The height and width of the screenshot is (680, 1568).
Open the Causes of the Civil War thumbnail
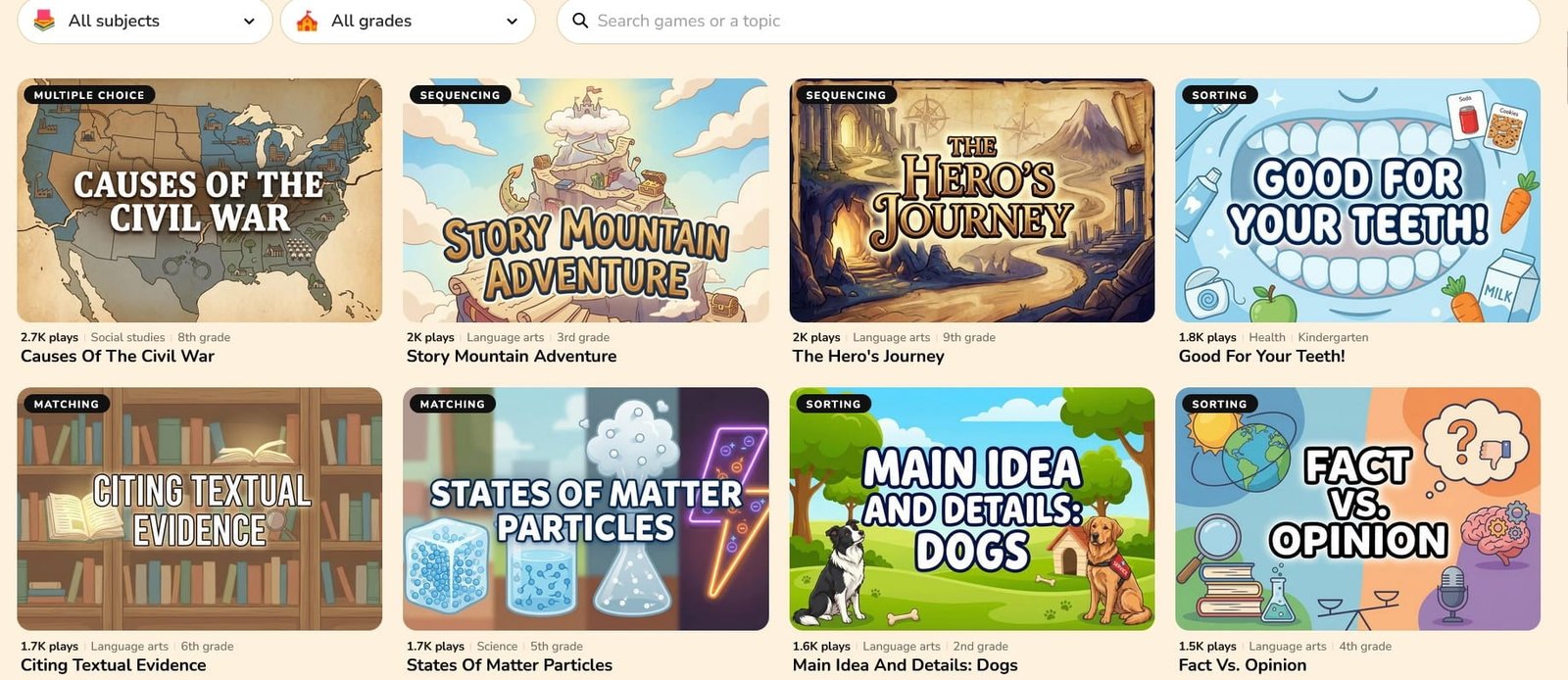point(200,200)
